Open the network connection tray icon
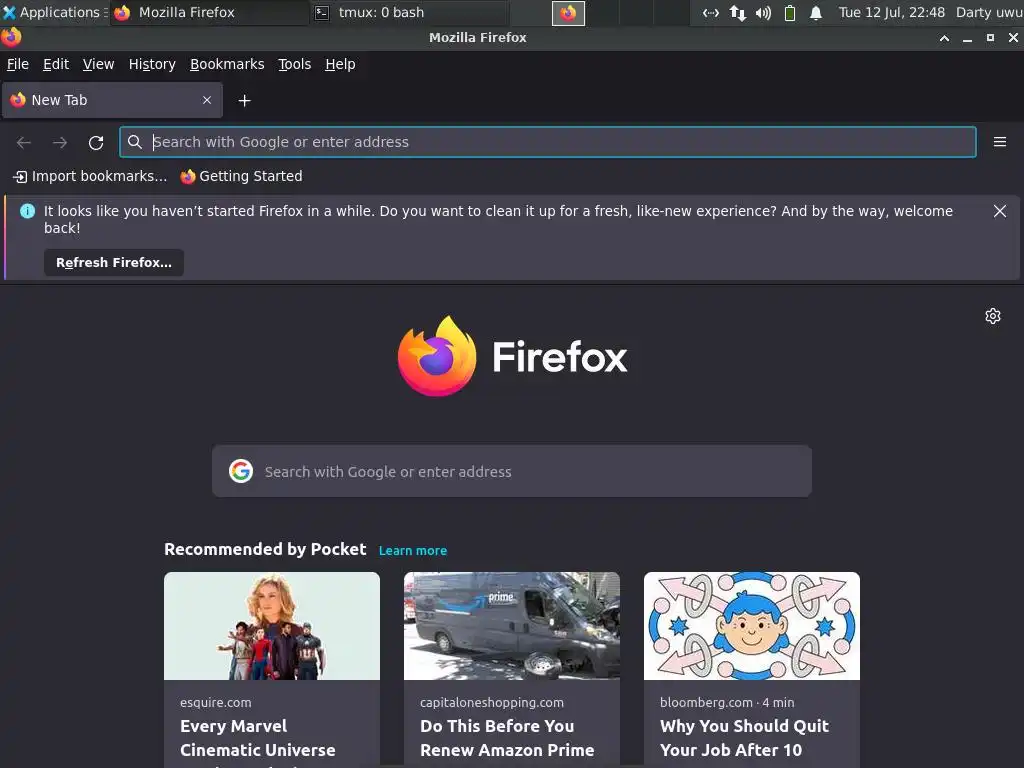This screenshot has width=1024, height=768. [x=711, y=12]
